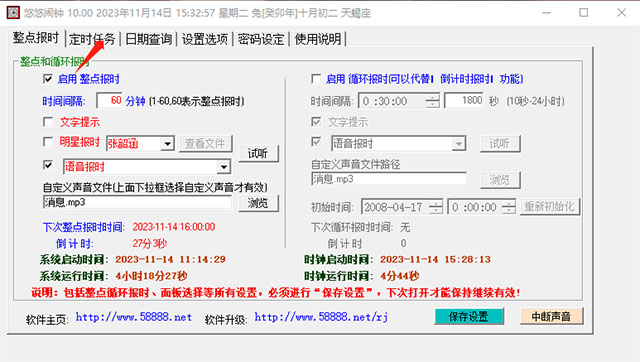Image resolution: width=640 pixels, height=362 pixels.
Task: Click the 试听 button in hourly section
Action: 258,153
